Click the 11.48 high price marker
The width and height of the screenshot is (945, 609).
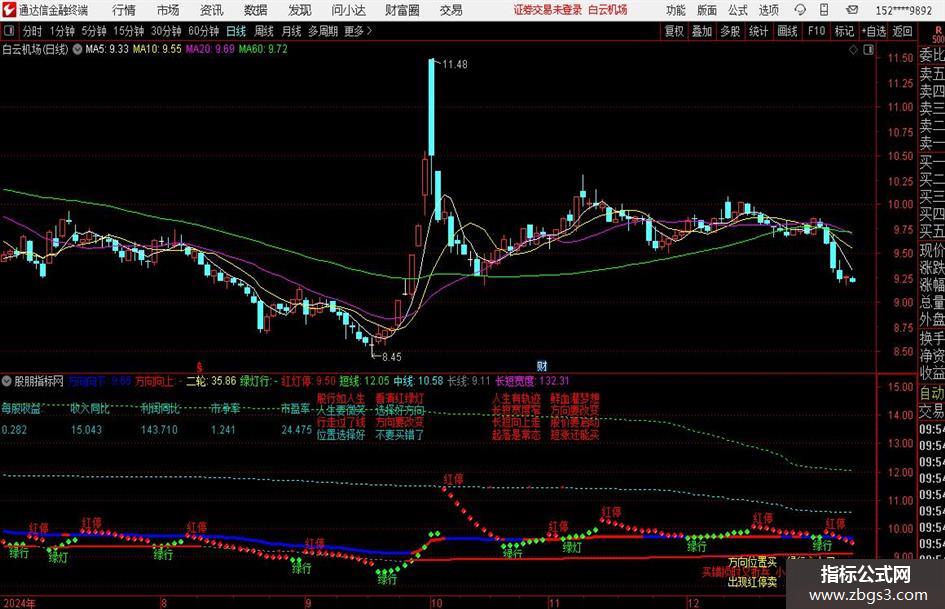[x=455, y=64]
